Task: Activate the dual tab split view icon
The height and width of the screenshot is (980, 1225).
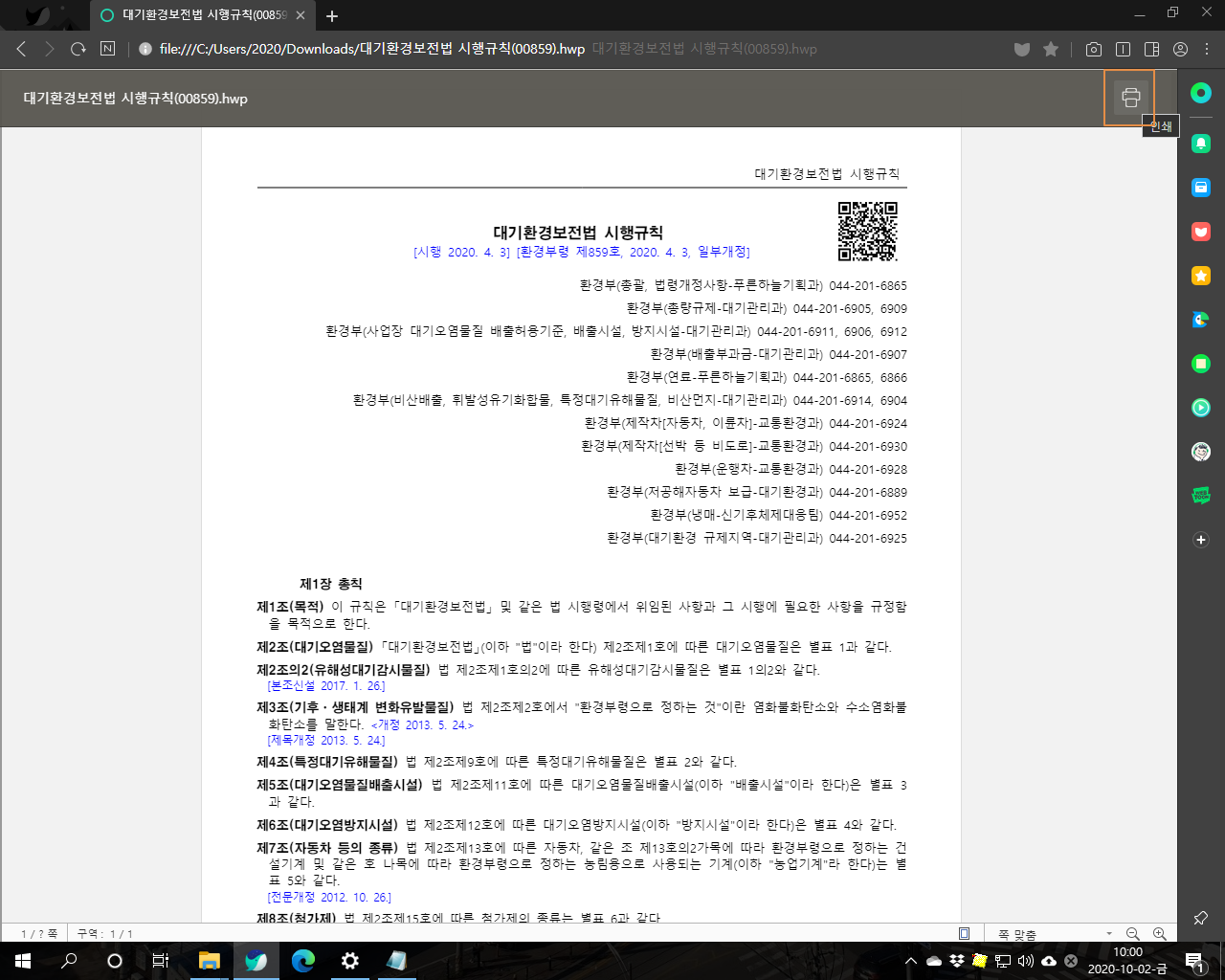Action: point(1124,49)
